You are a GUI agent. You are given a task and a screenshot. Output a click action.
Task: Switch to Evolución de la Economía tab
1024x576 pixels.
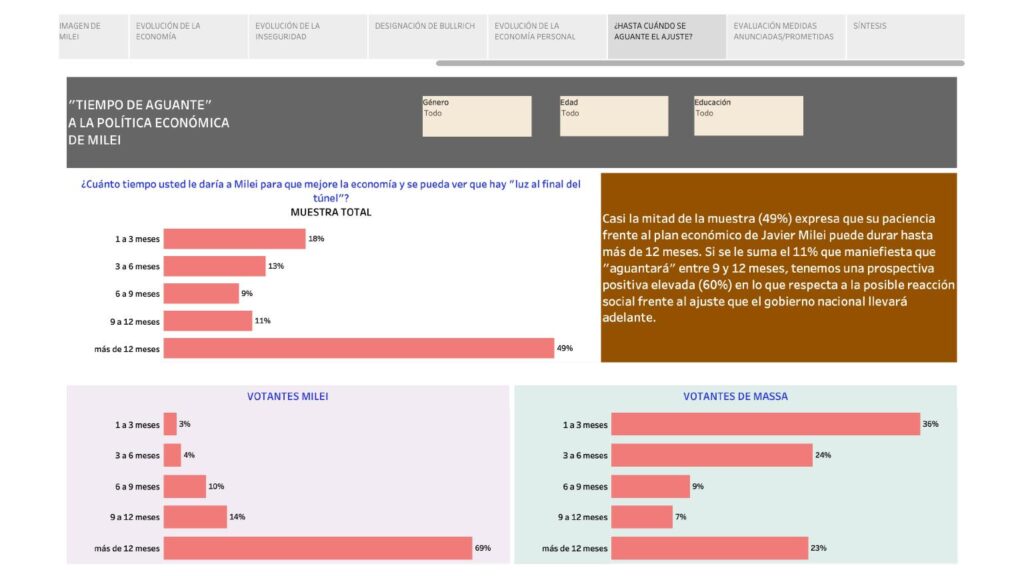tap(189, 37)
